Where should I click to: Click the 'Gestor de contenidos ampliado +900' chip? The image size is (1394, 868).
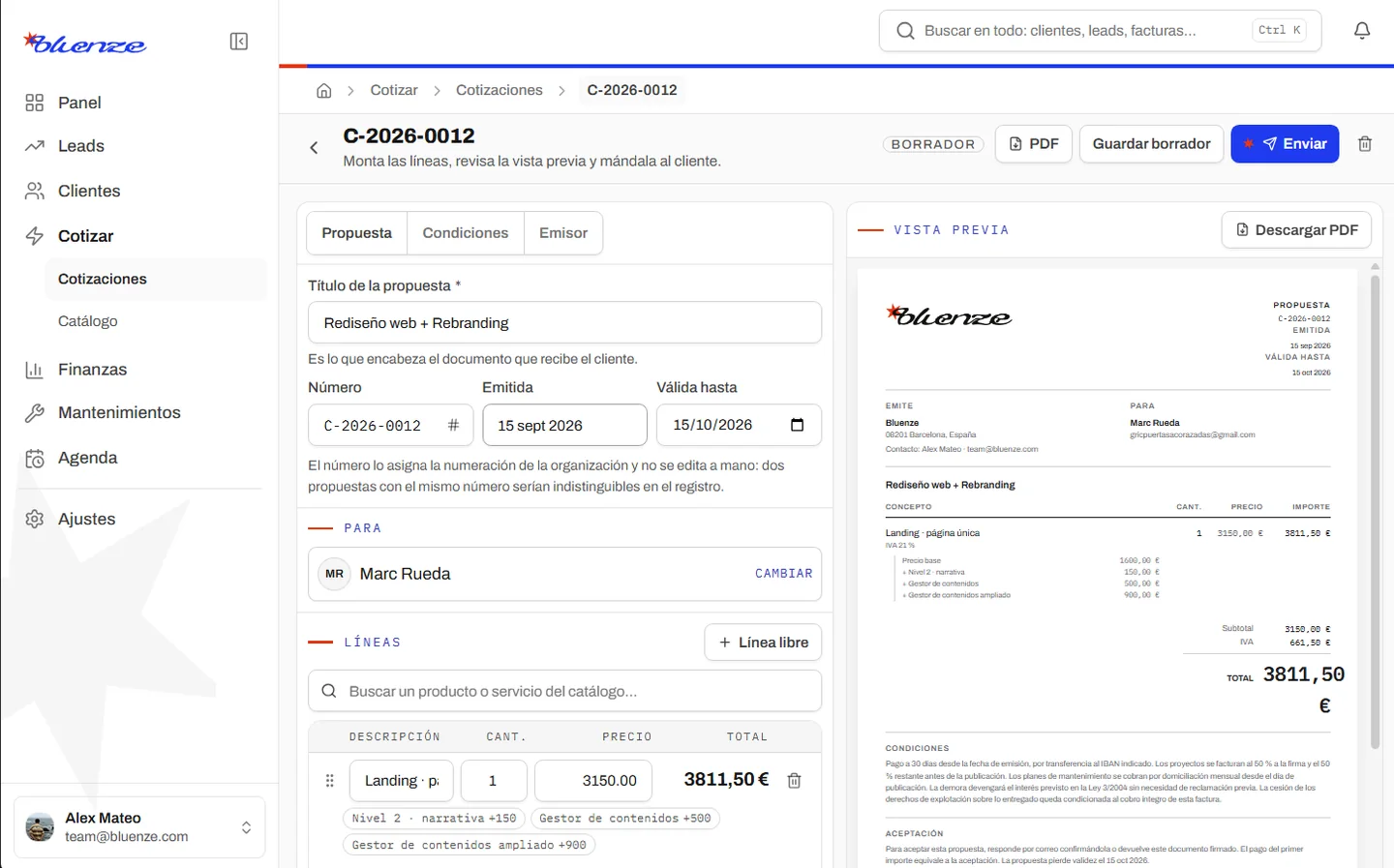pos(470,845)
